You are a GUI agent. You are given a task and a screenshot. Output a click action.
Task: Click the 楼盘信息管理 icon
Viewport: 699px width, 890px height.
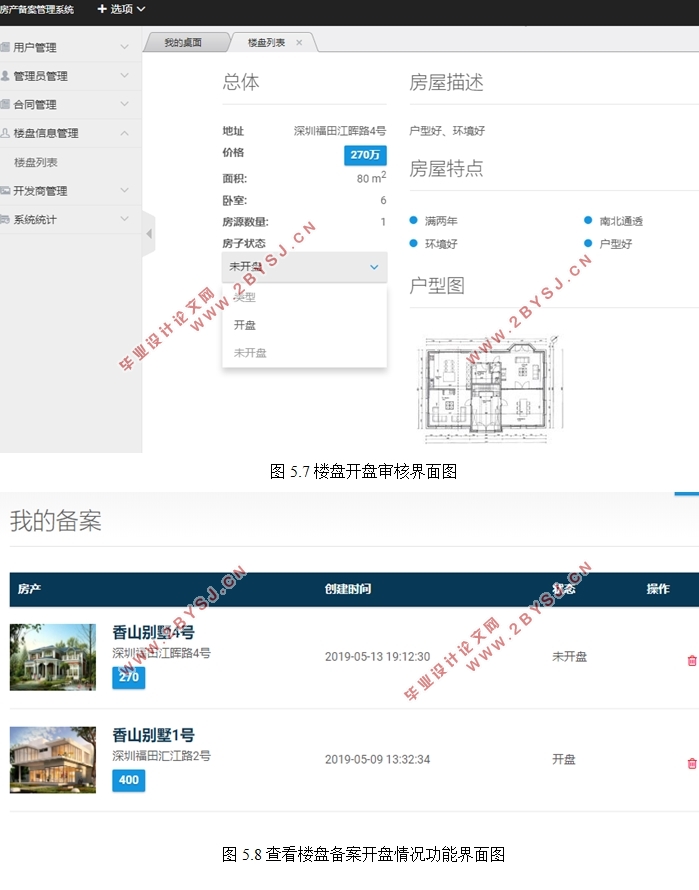coord(5,133)
